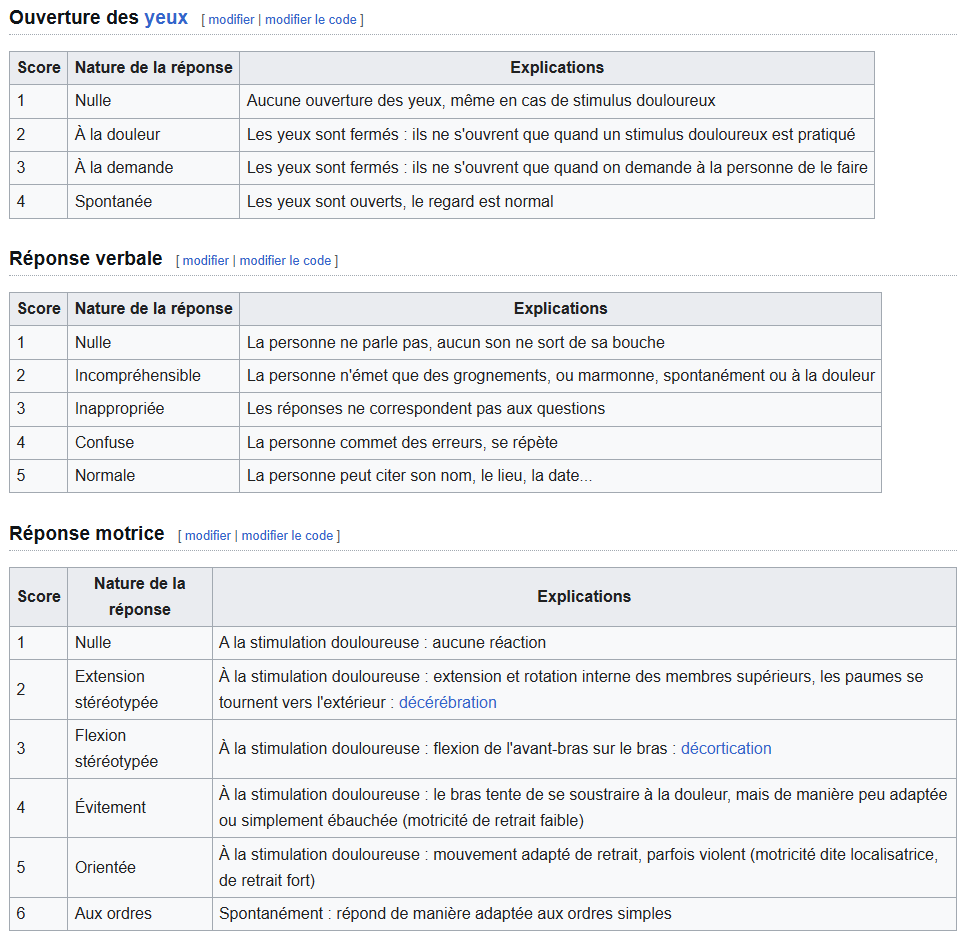The width and height of the screenshot is (962, 933).
Task: Click the 'Réponse motrice' section heading
Action: [86, 534]
